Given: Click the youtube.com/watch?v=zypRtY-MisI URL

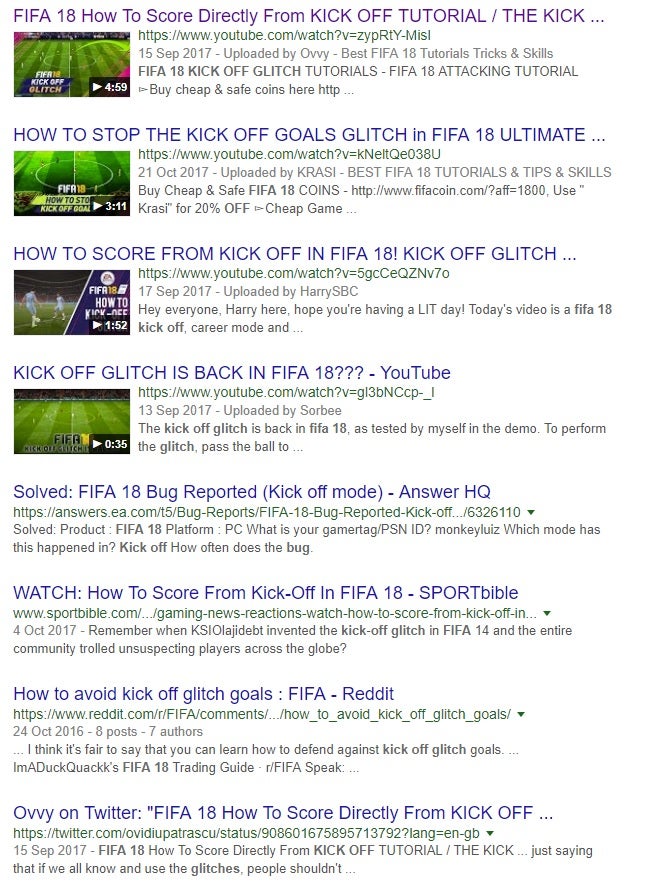Looking at the screenshot, I should coord(284,36).
